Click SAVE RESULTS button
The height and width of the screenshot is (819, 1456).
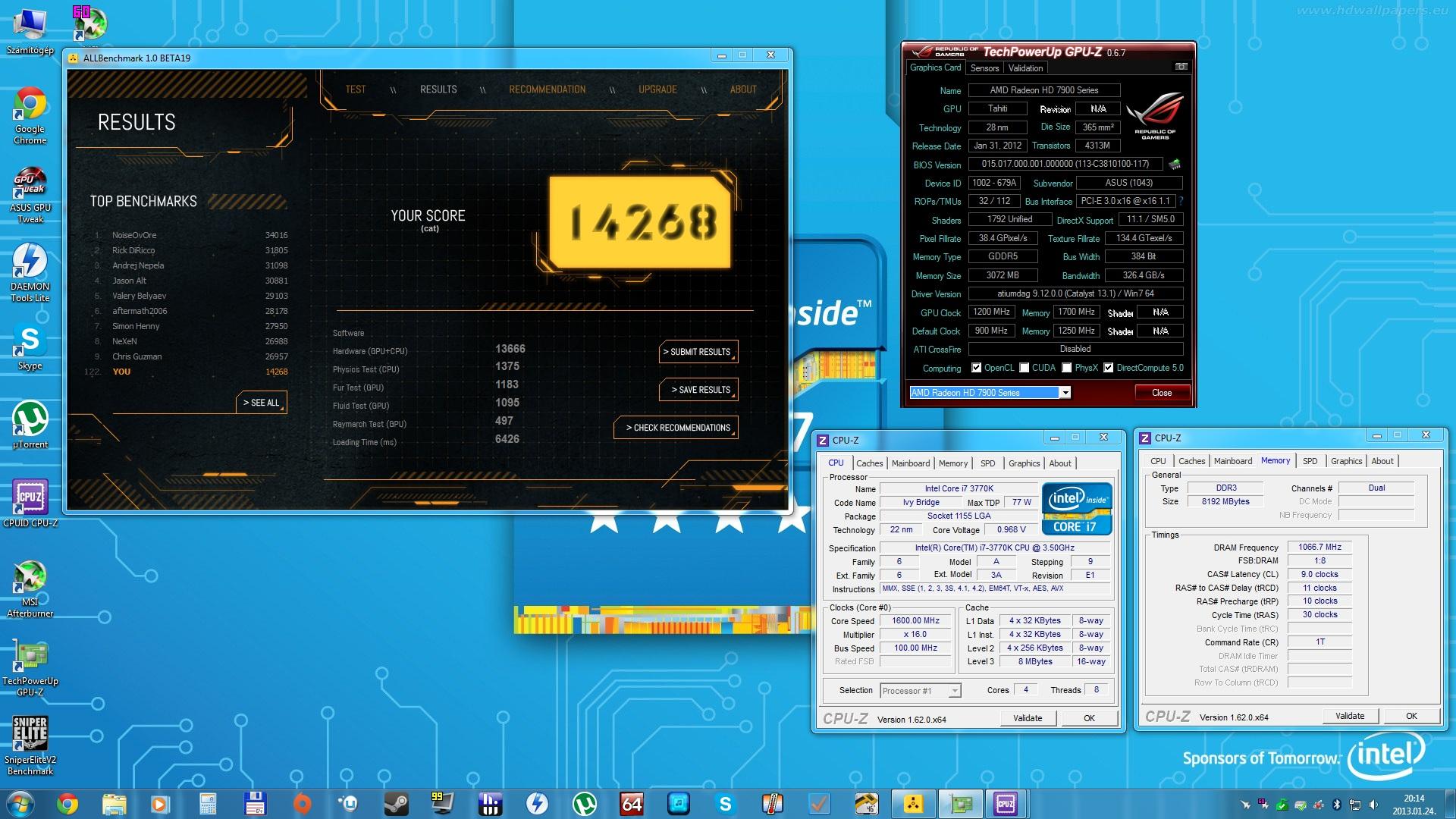click(x=699, y=390)
